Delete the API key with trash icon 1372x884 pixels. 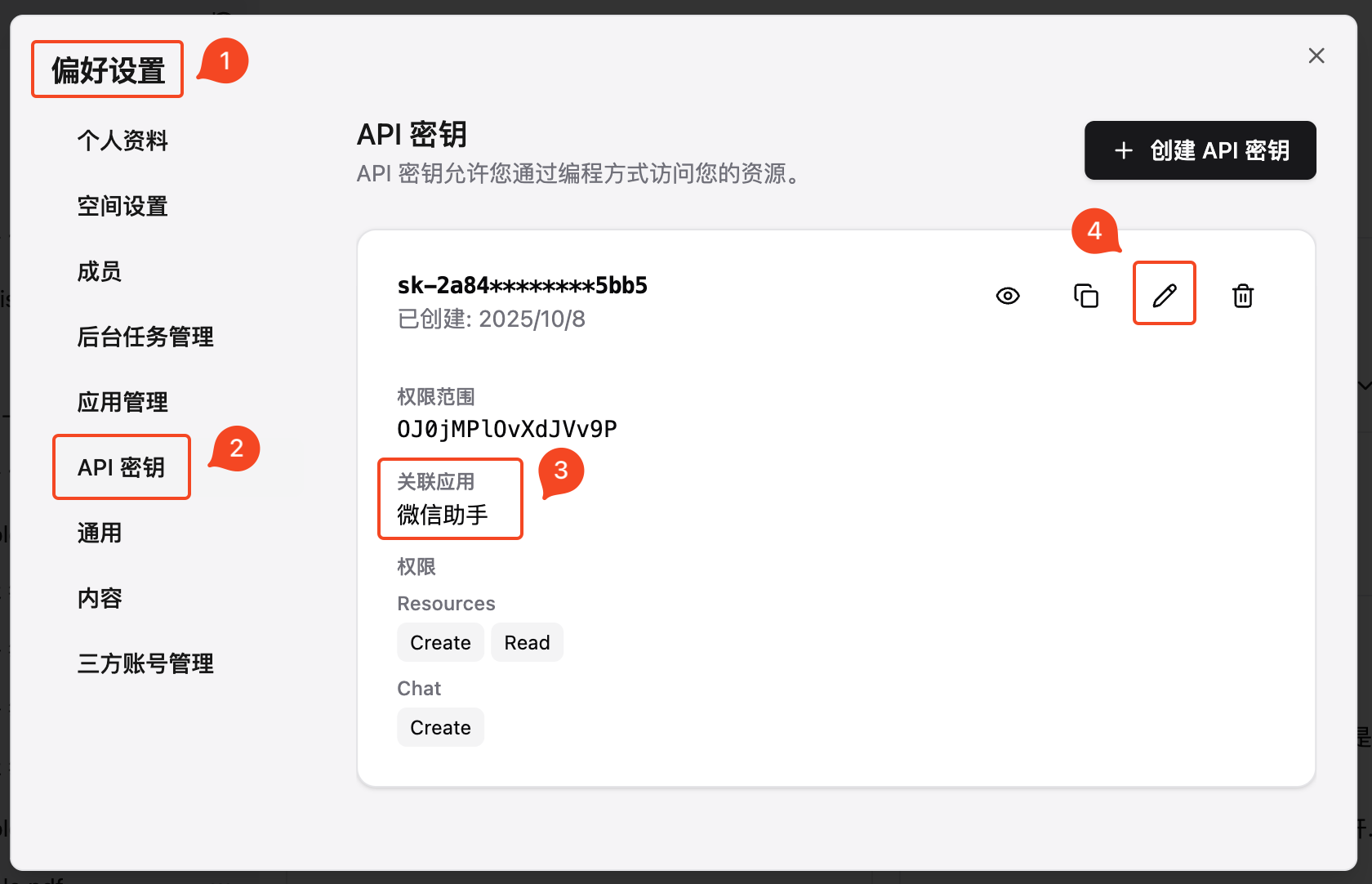[1243, 296]
